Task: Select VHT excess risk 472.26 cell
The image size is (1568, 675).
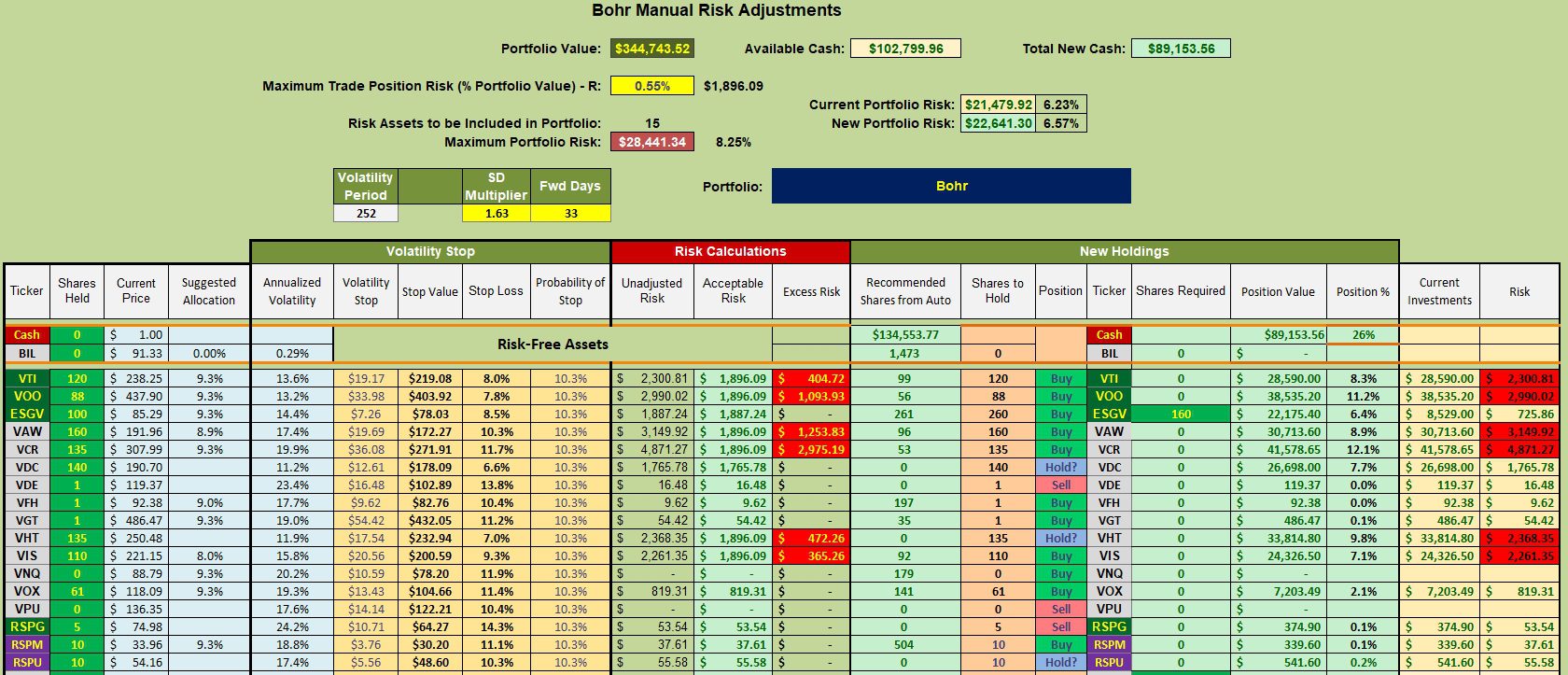Action: click(x=811, y=538)
